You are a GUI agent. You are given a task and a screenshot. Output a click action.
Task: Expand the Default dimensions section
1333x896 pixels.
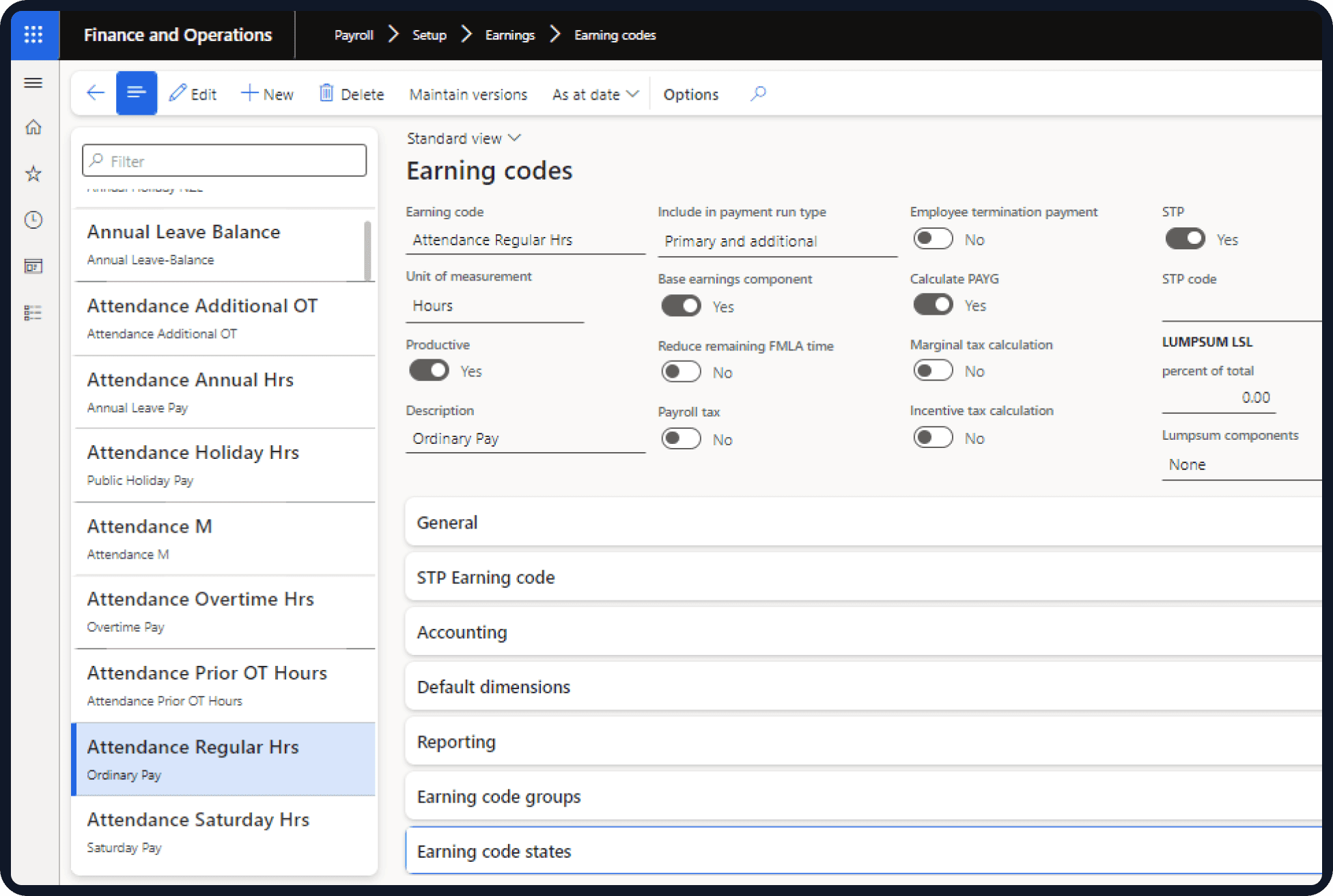(863, 686)
